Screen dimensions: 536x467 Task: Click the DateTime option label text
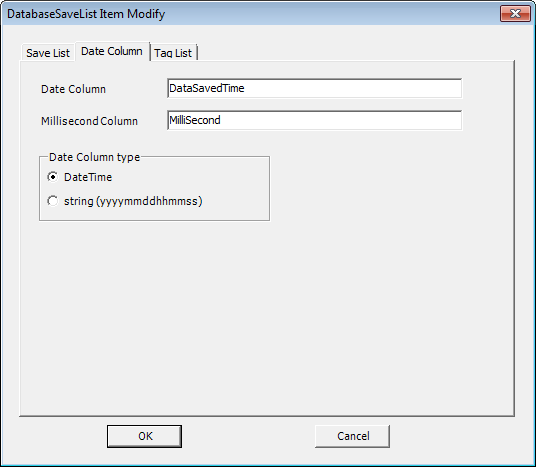88,177
